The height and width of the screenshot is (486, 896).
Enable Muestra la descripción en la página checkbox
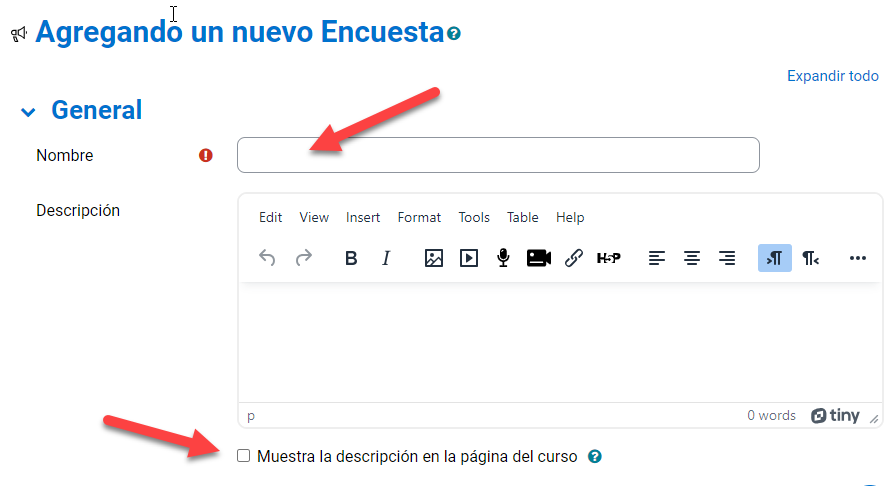(243, 456)
